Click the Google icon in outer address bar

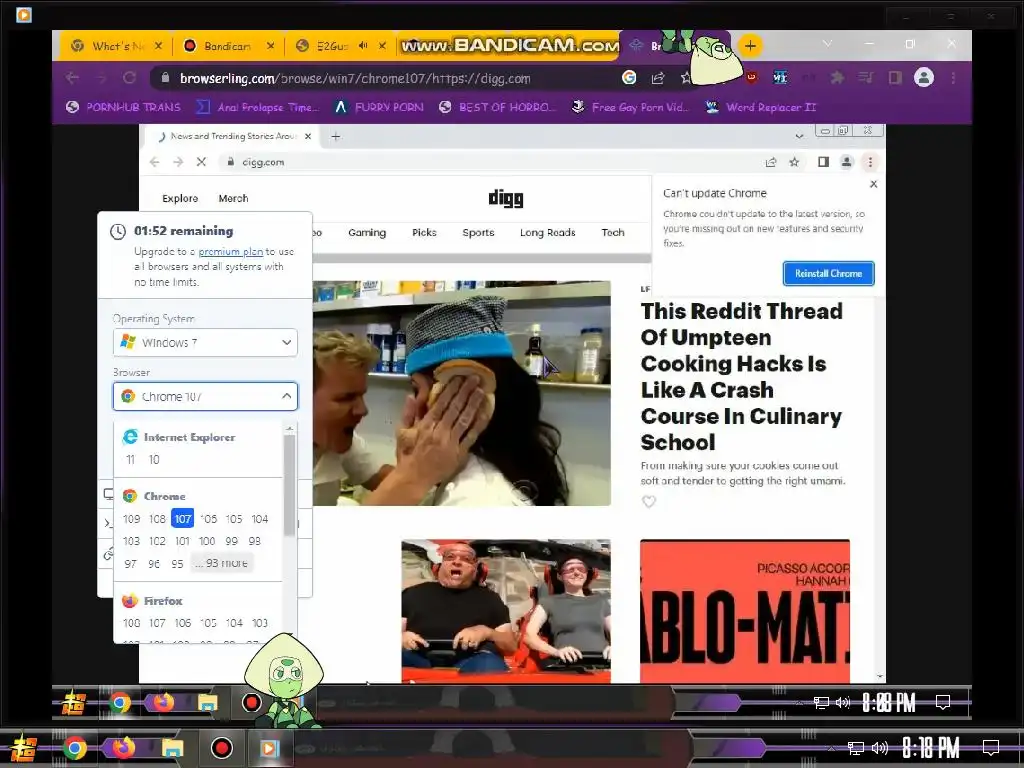pyautogui.click(x=629, y=78)
